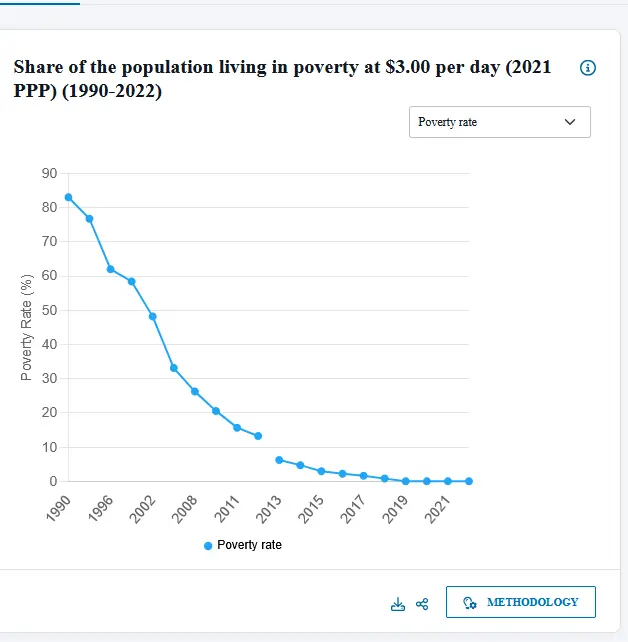Select the 1996 data point on the line
This screenshot has width=628, height=642.
point(110,269)
